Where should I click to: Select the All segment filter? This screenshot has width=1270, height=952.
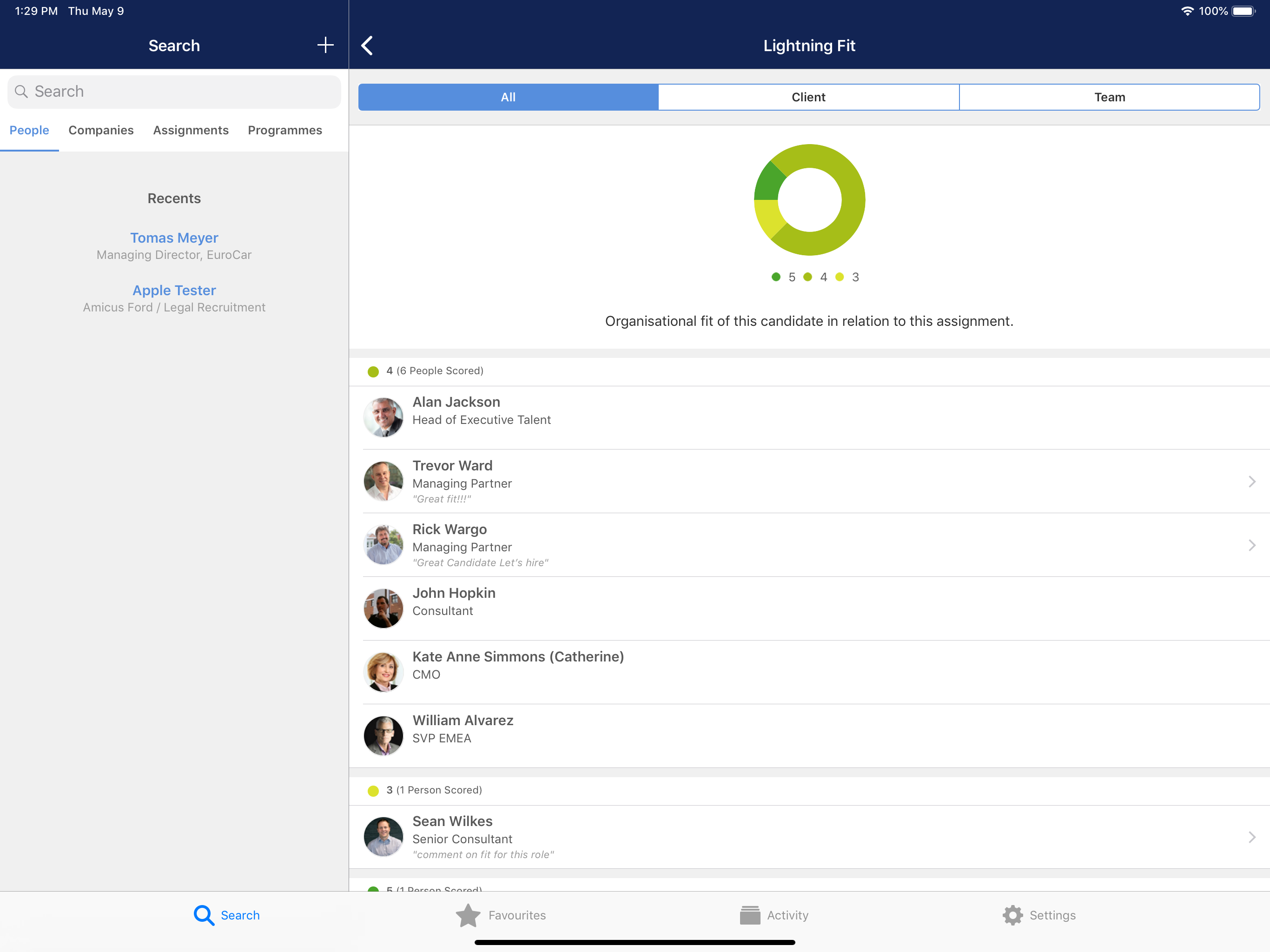[508, 97]
